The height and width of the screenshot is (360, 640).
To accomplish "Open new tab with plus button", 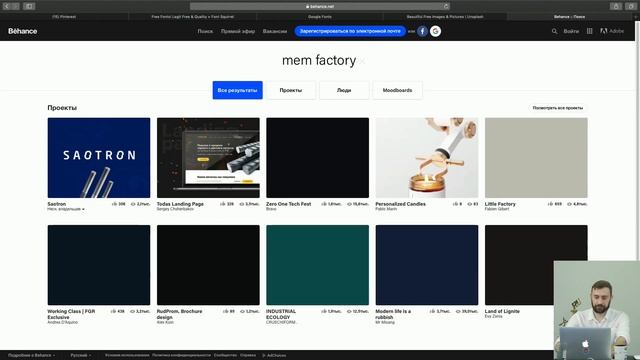I will click(x=636, y=17).
